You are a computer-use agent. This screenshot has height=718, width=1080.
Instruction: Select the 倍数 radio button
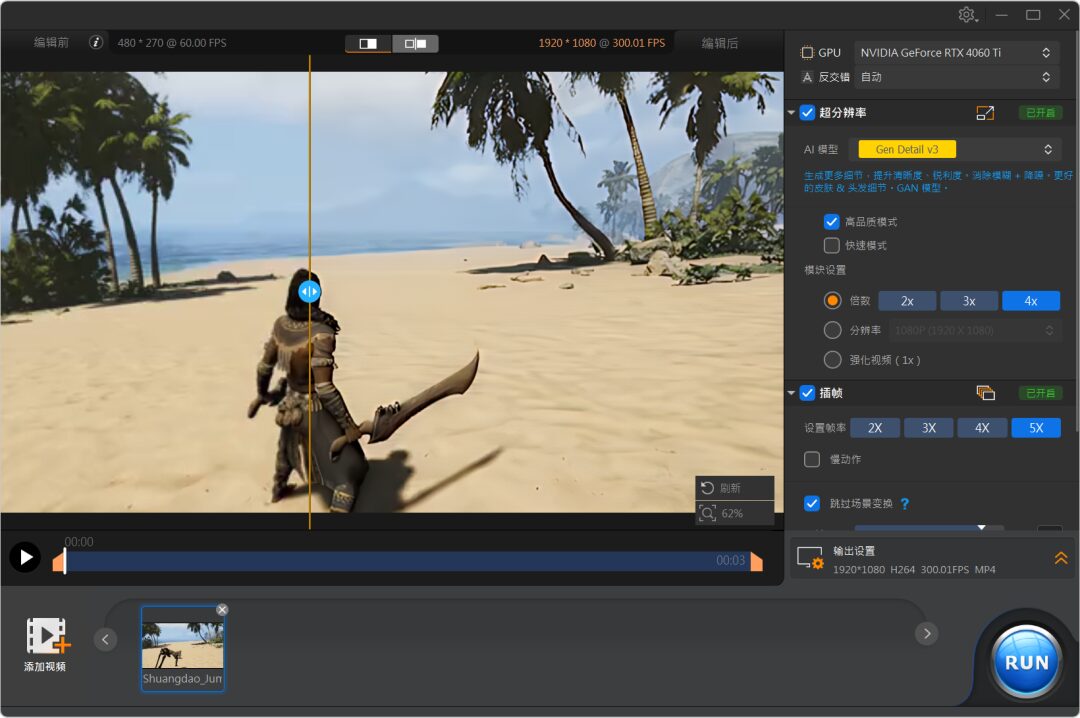(x=833, y=300)
